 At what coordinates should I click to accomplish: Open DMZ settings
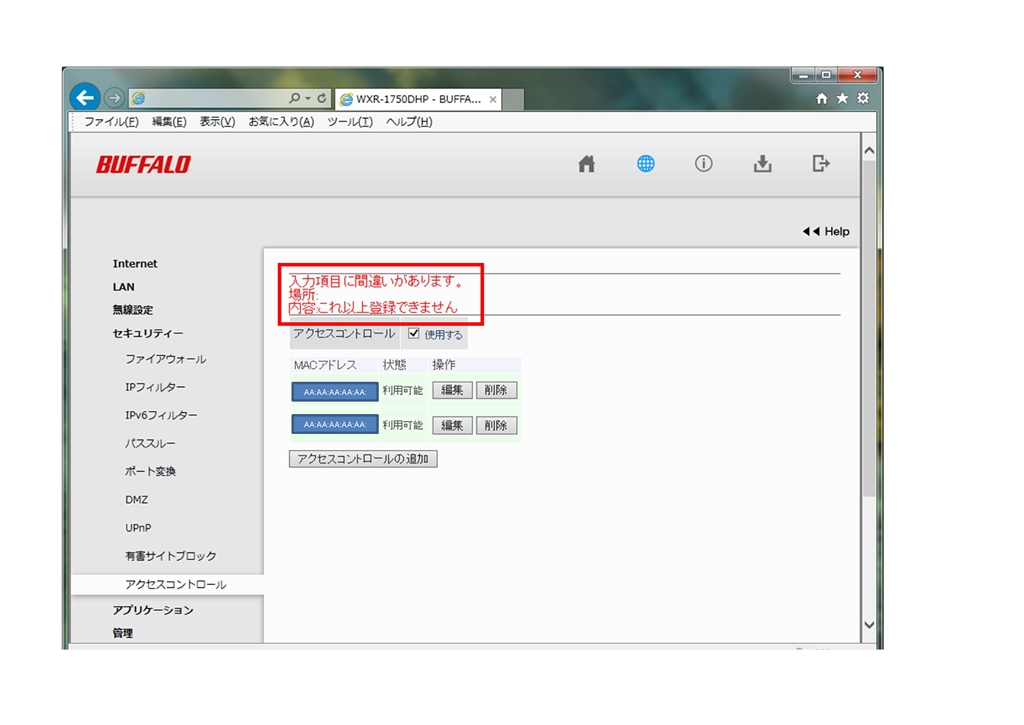click(136, 500)
